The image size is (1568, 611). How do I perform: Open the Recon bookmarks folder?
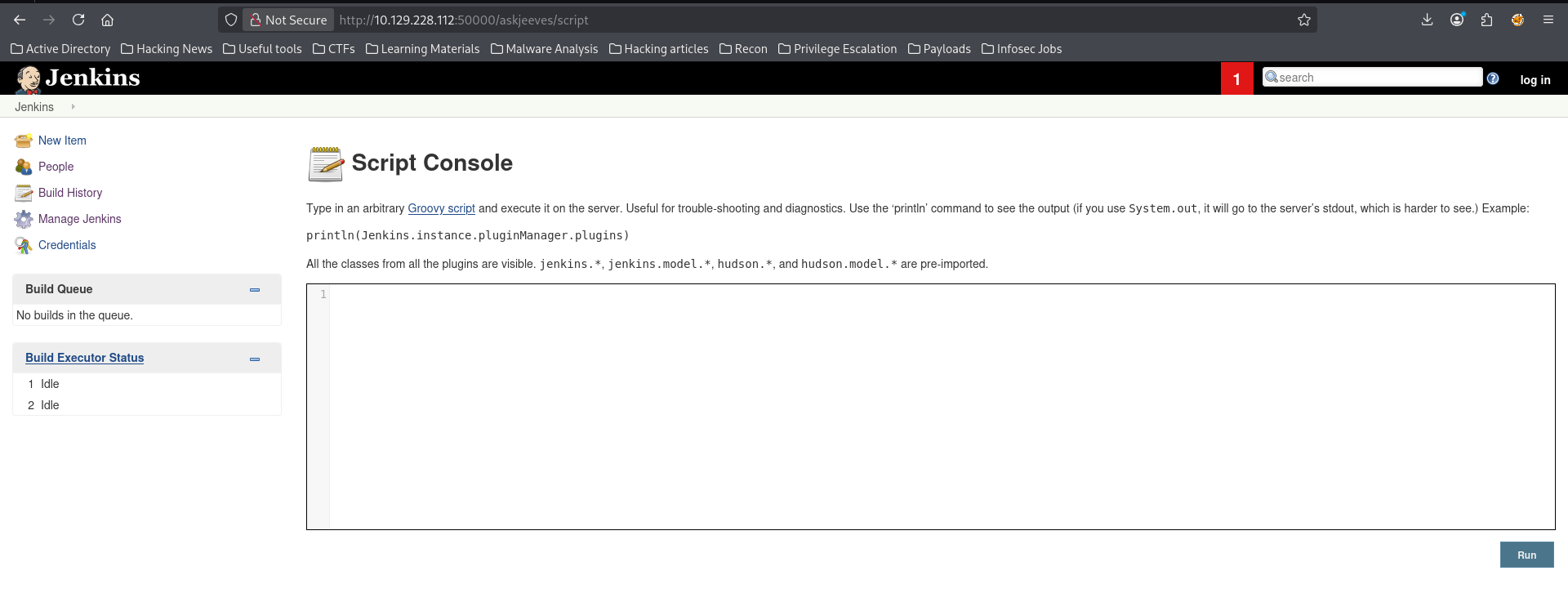point(743,49)
